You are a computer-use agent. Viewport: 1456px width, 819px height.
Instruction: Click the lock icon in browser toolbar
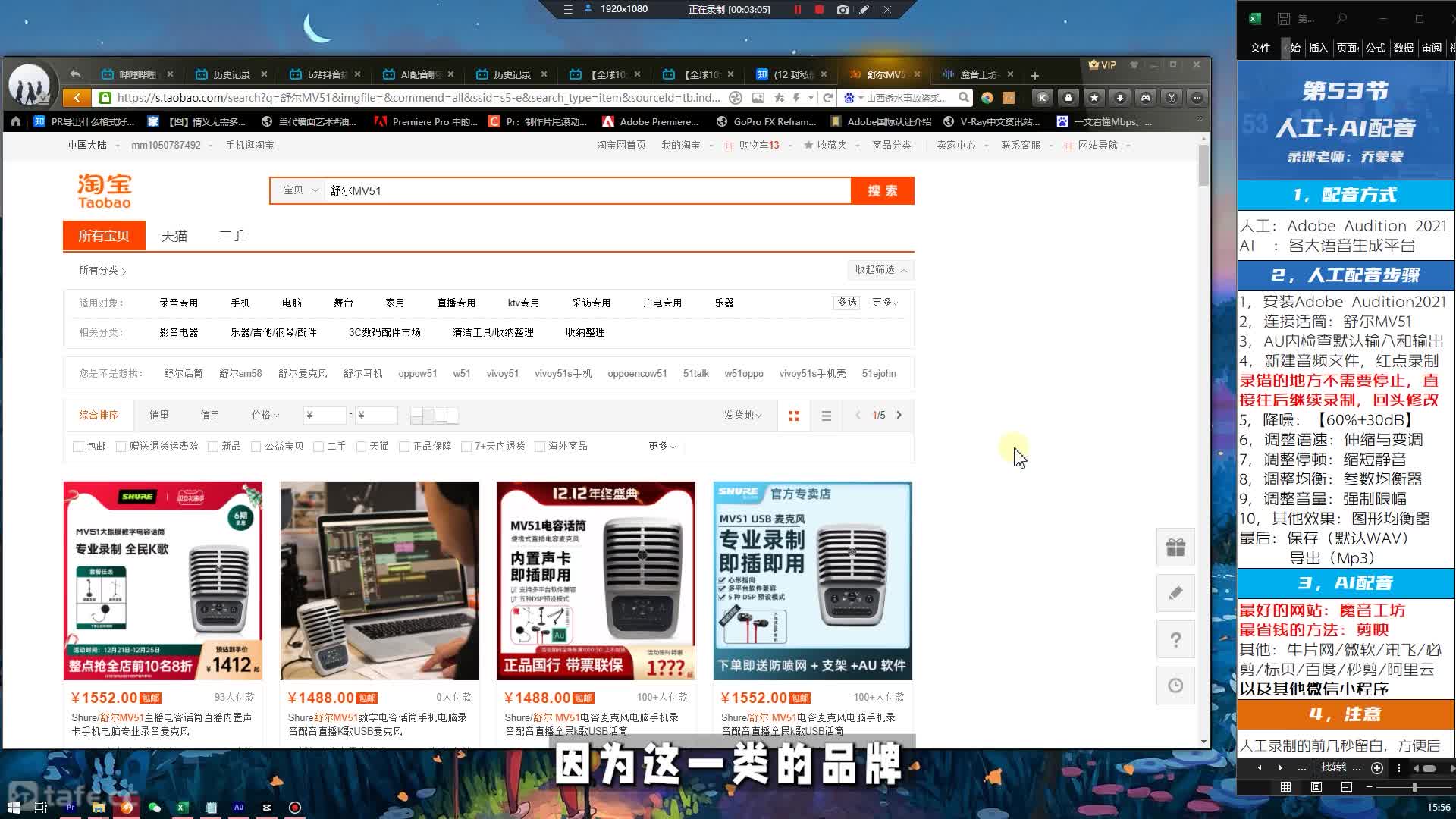coord(1068,97)
